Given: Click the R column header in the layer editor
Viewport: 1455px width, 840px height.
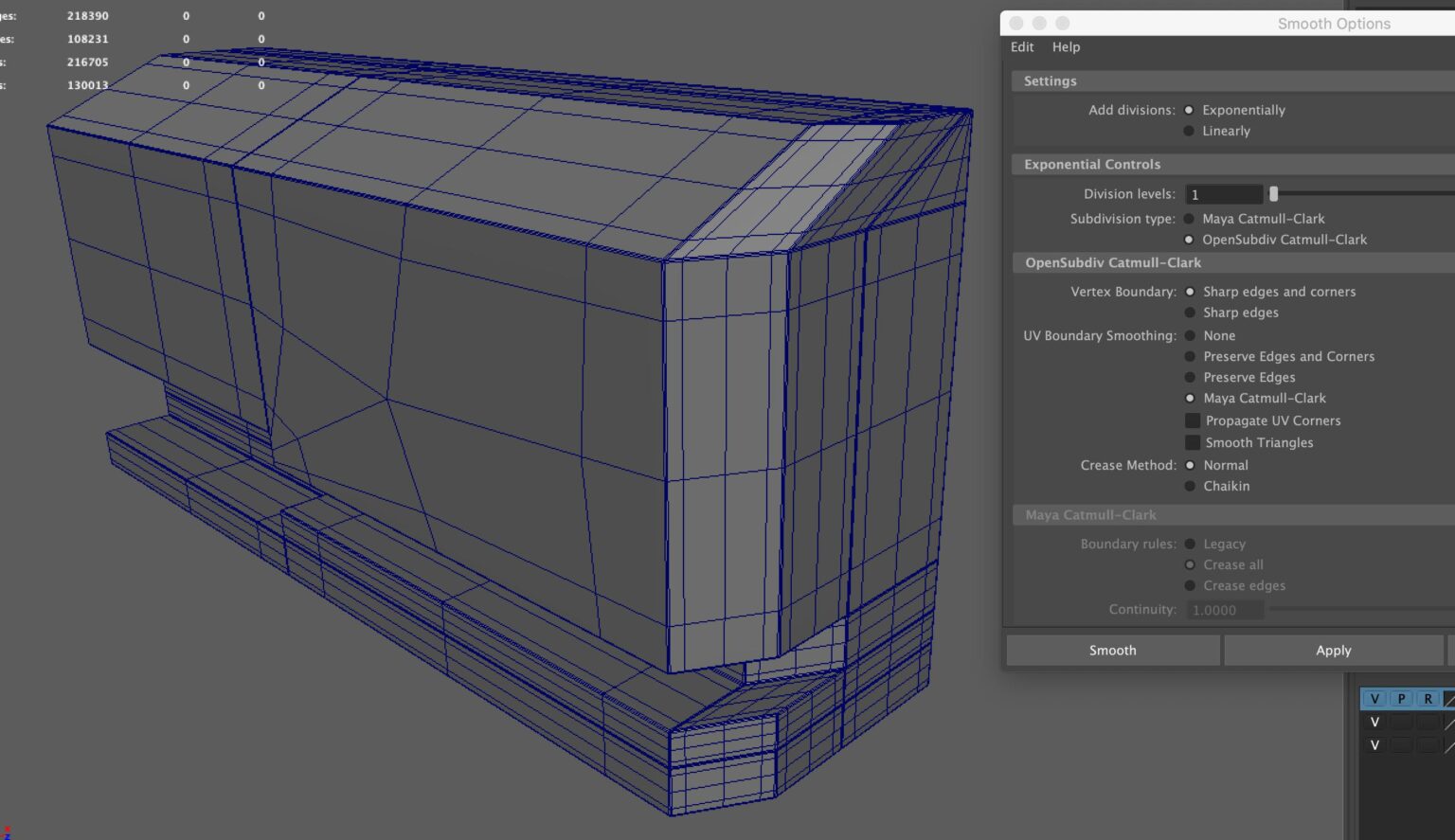Looking at the screenshot, I should [1428, 698].
